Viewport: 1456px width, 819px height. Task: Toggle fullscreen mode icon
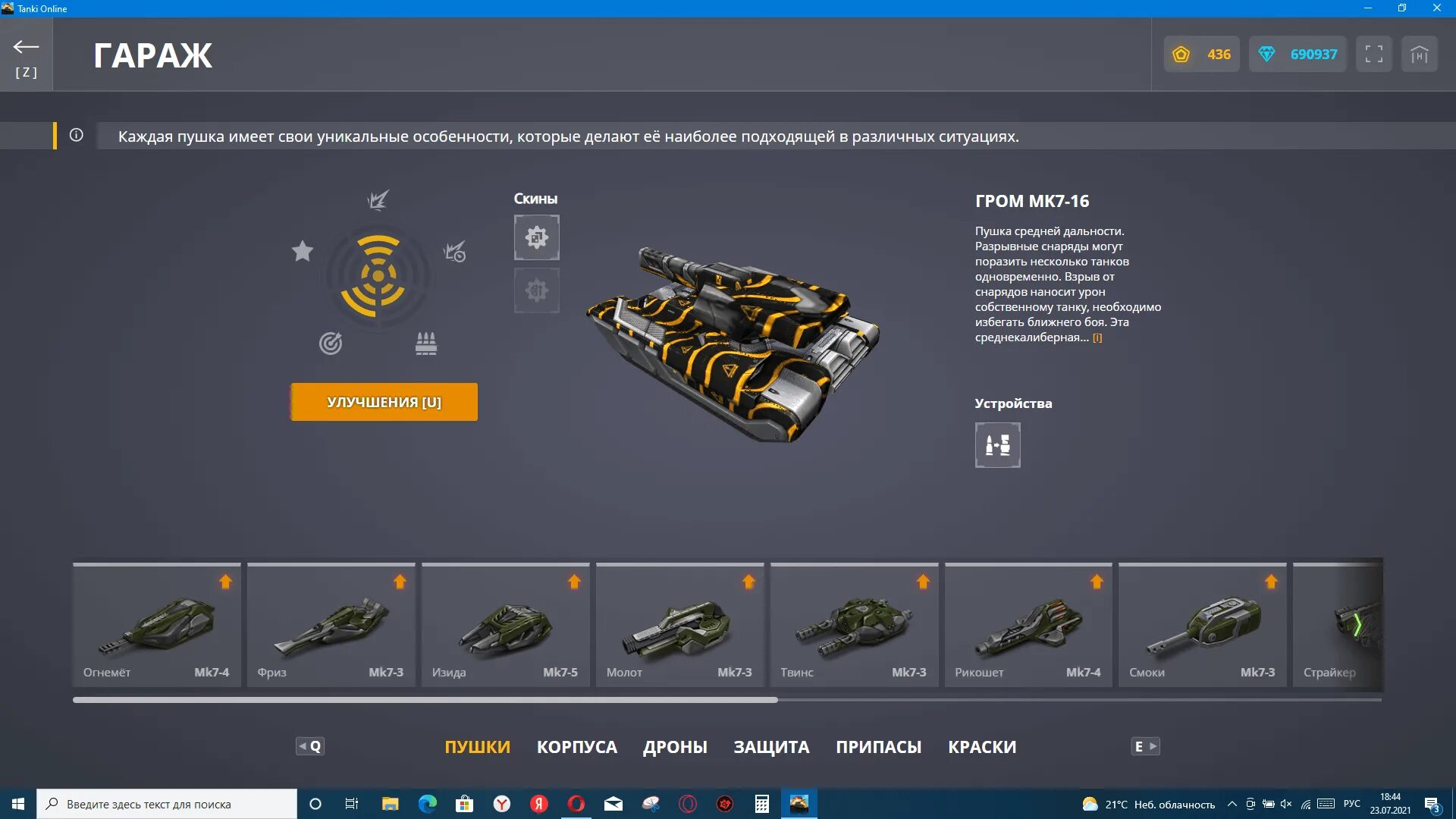click(1373, 55)
